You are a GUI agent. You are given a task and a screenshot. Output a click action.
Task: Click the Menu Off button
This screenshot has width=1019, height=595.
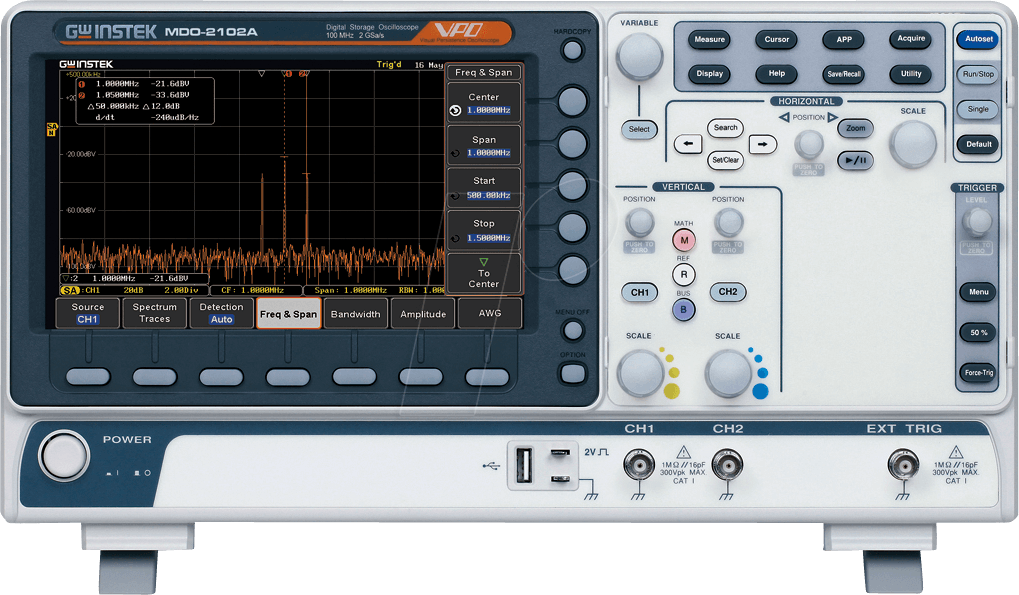coord(573,331)
